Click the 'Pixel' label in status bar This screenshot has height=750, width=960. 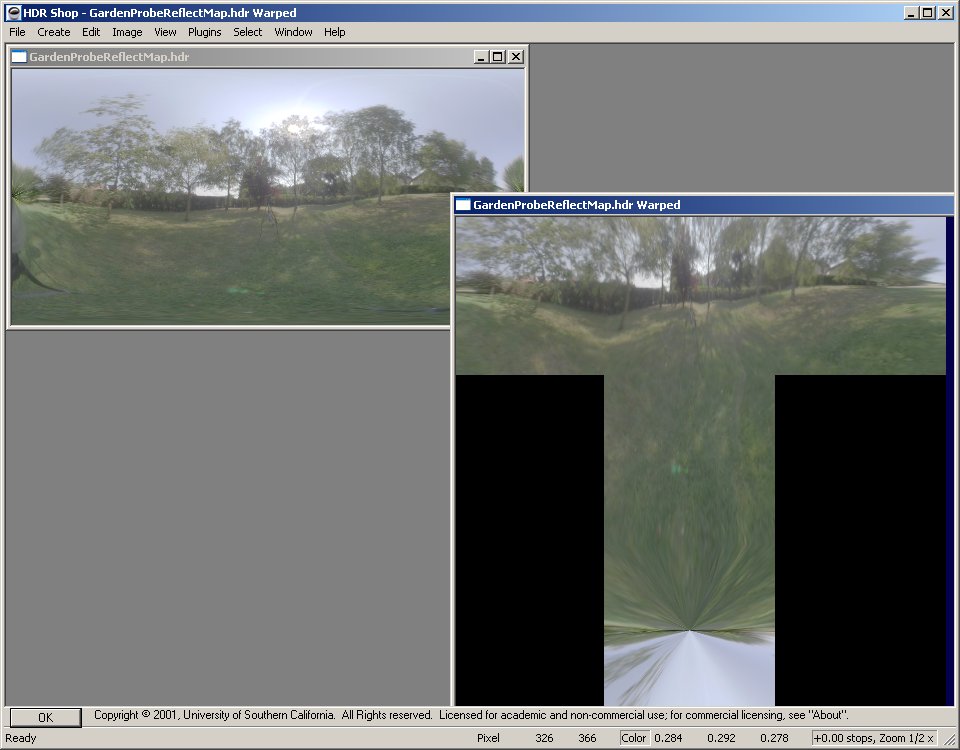[x=488, y=738]
